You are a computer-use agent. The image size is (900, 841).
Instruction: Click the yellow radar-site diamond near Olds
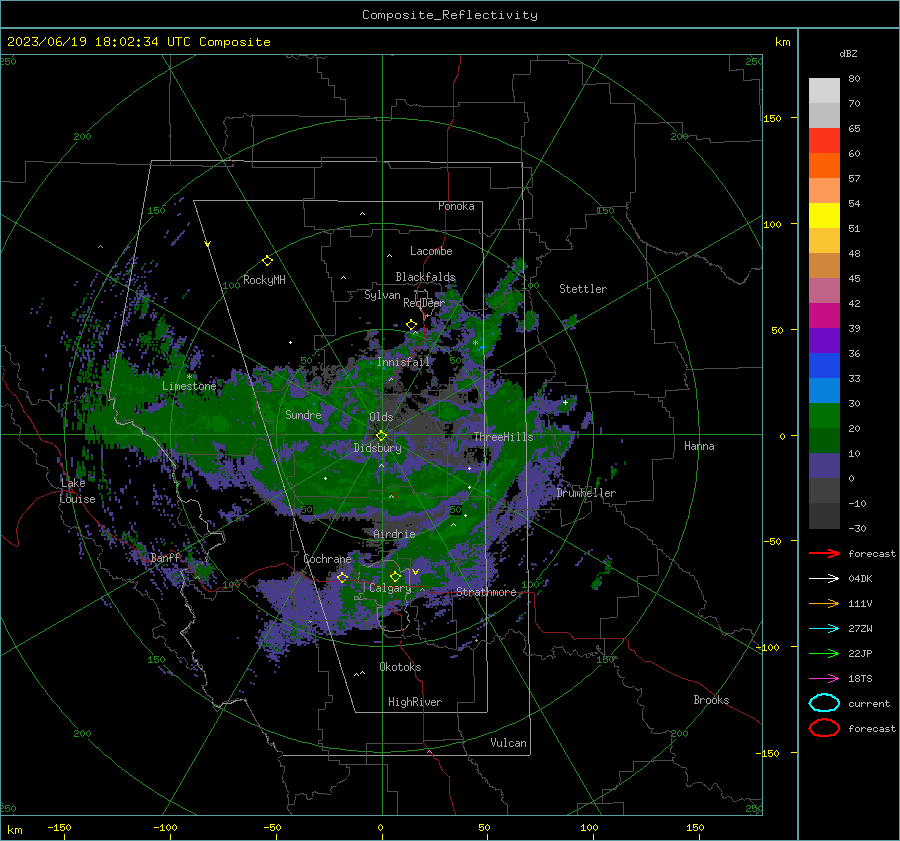(381, 436)
